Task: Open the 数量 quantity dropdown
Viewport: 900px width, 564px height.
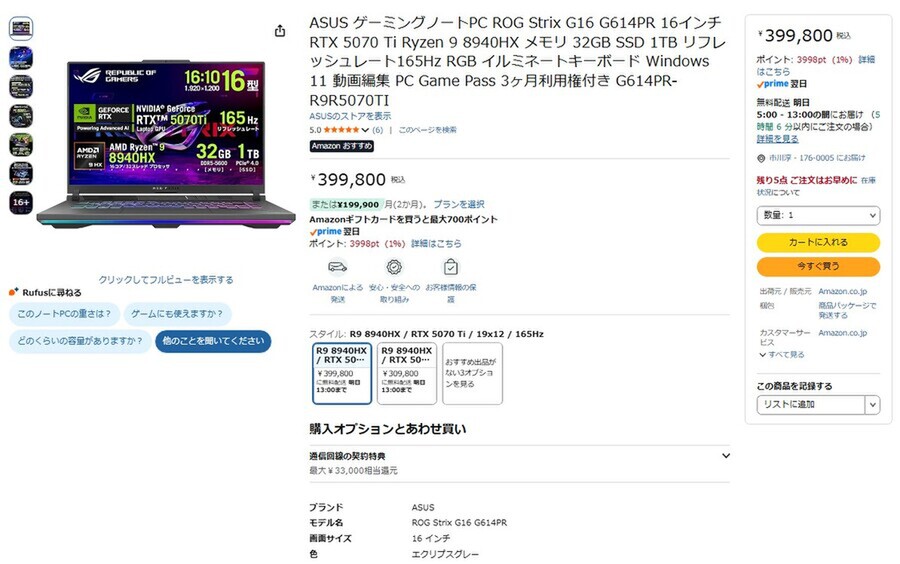Action: (818, 215)
